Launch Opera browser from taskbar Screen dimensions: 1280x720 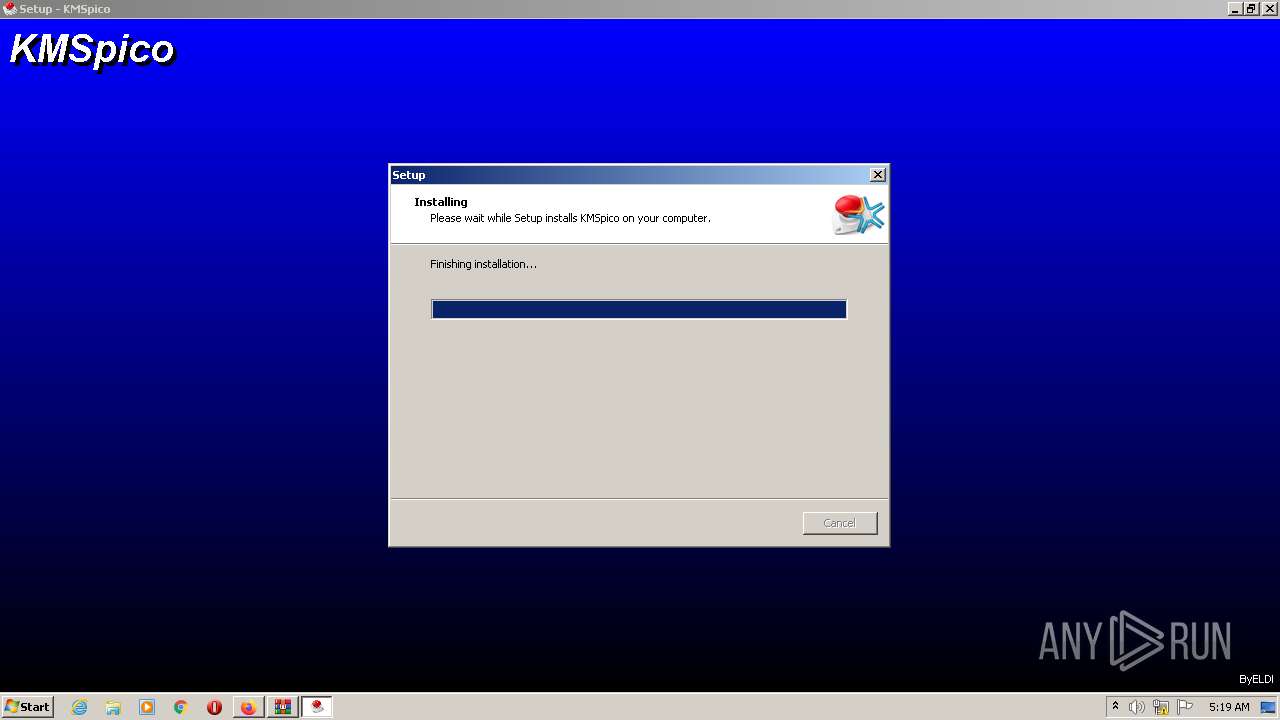pos(214,707)
